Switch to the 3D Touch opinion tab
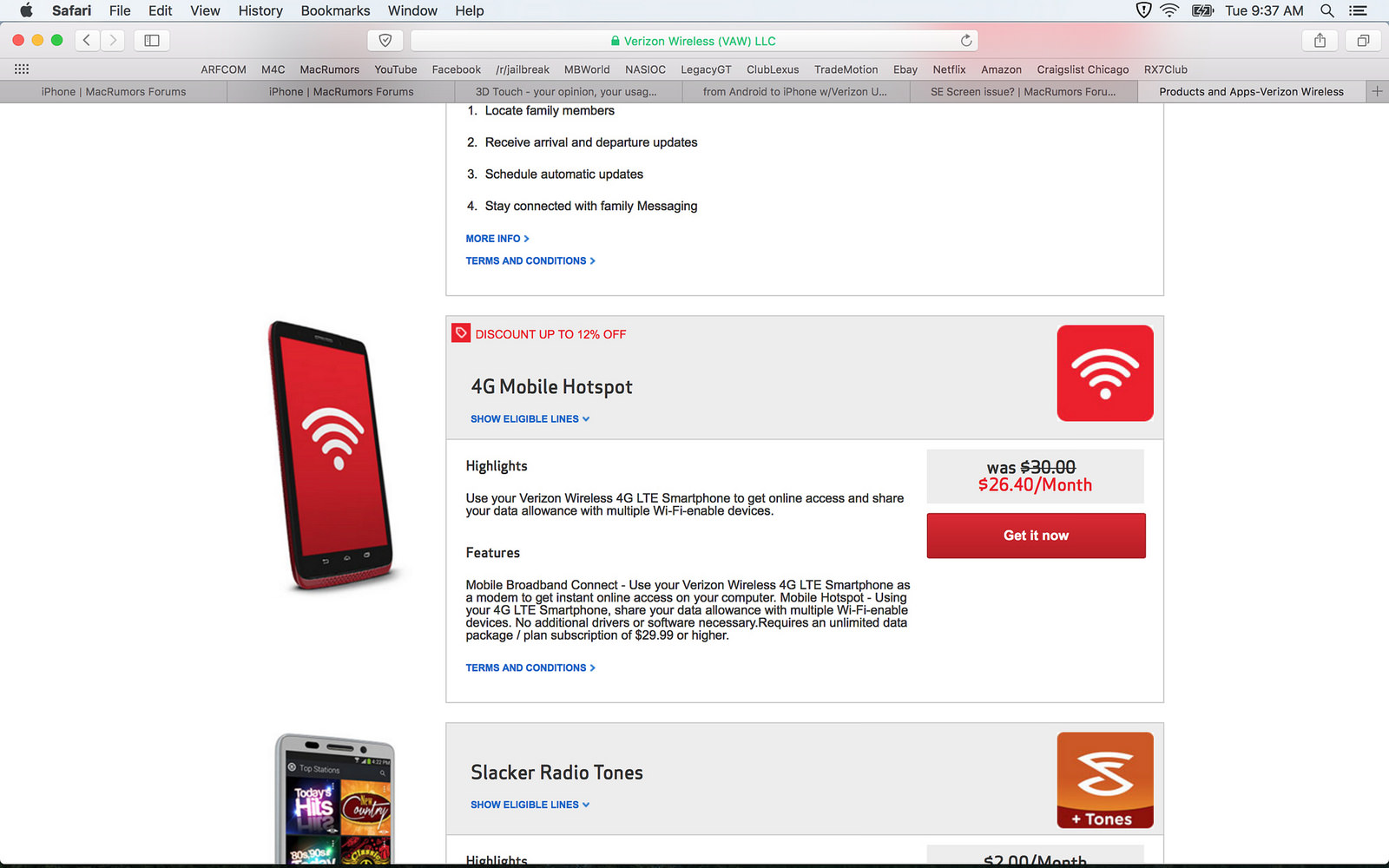Image resolution: width=1389 pixels, height=868 pixels. pos(568,91)
